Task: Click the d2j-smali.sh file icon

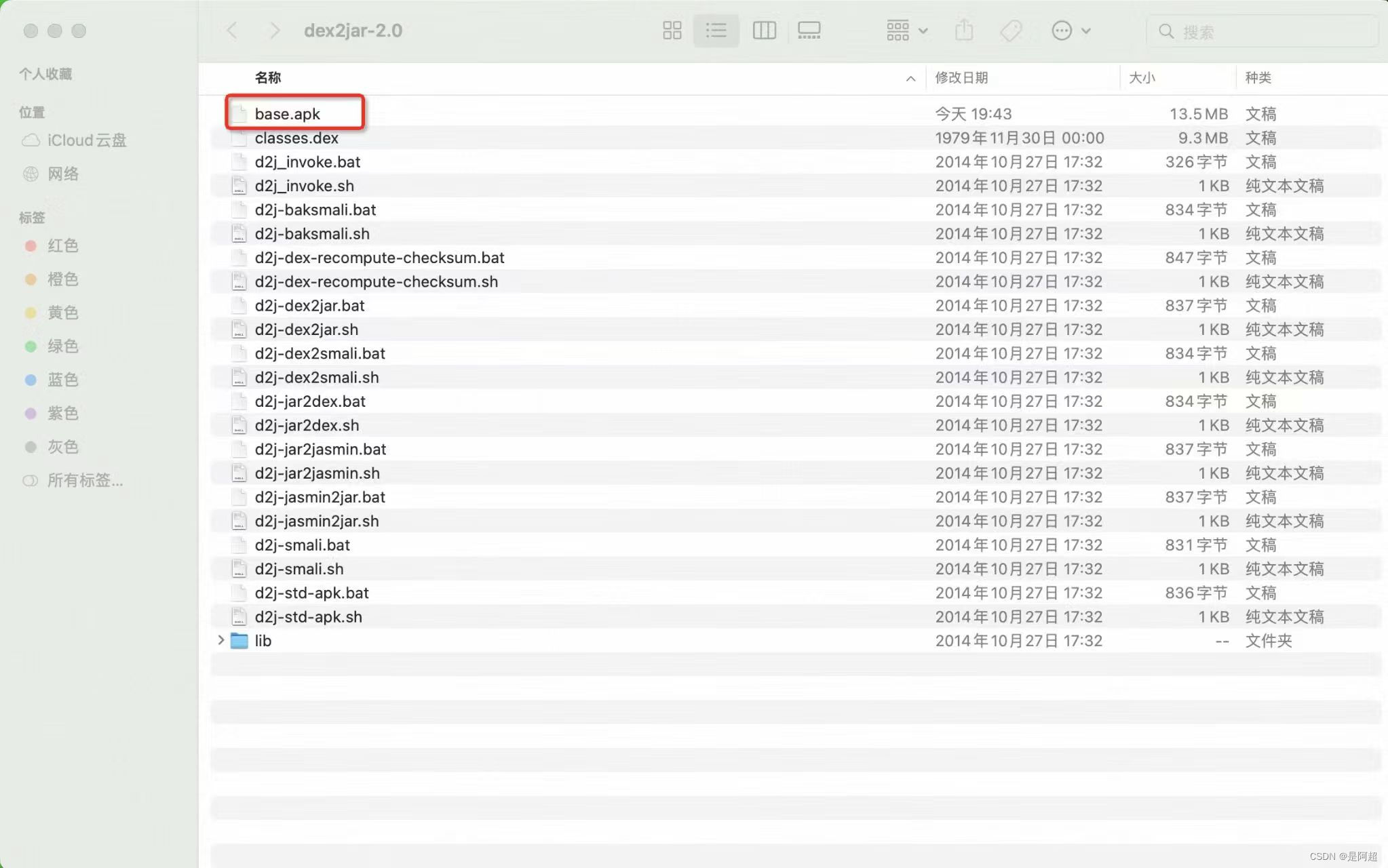Action: coord(239,569)
